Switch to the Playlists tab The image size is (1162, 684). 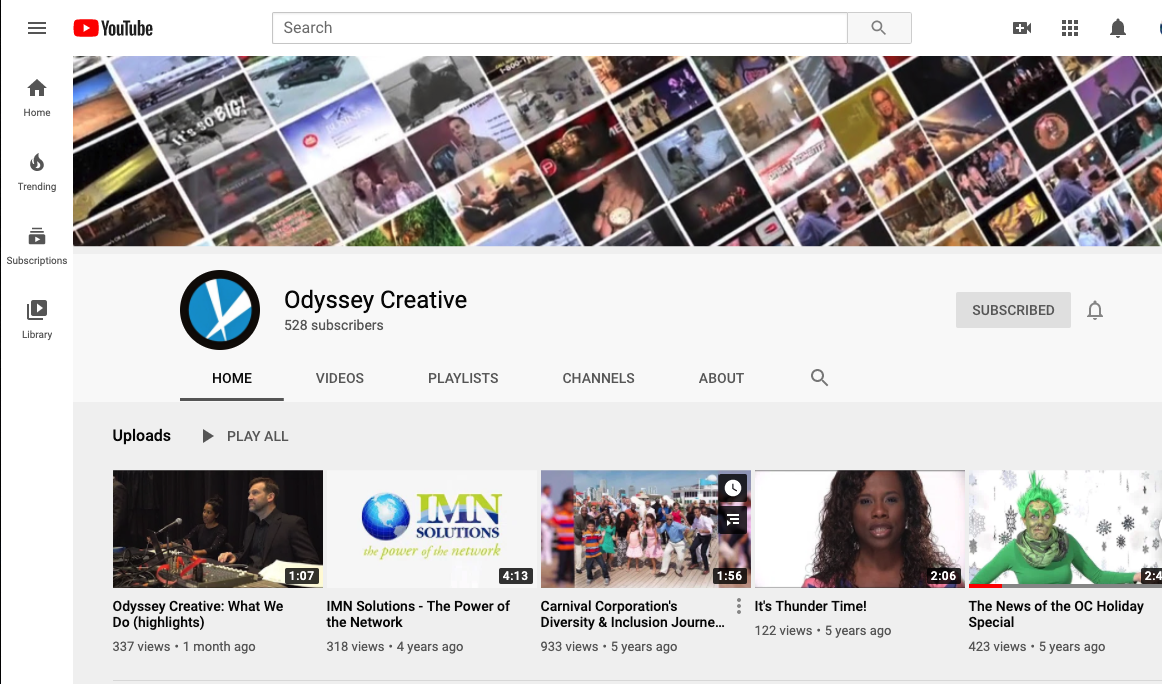coord(463,378)
